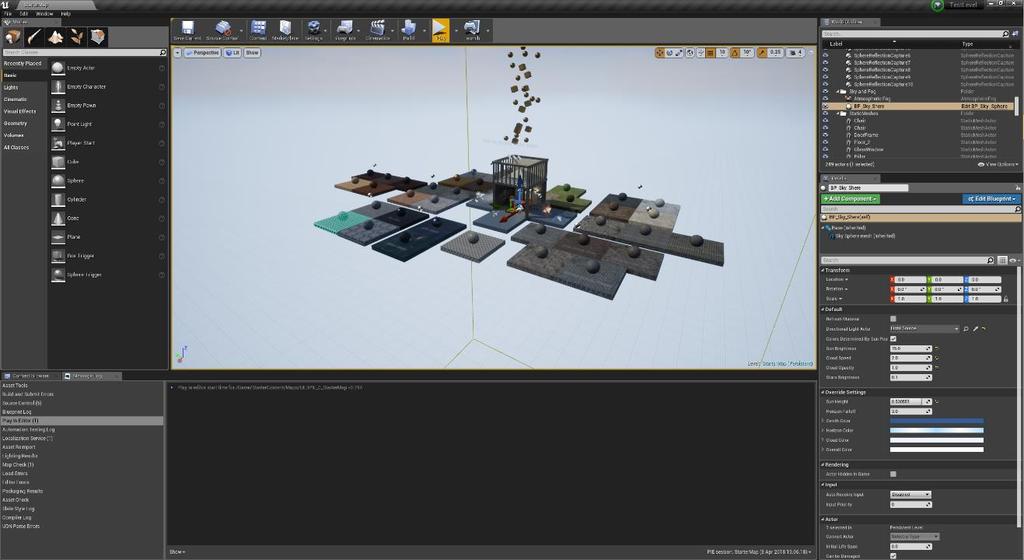The height and width of the screenshot is (560, 1024).
Task: Toggle visibility eye for BP_Sky_Sphere row
Action: (825, 106)
